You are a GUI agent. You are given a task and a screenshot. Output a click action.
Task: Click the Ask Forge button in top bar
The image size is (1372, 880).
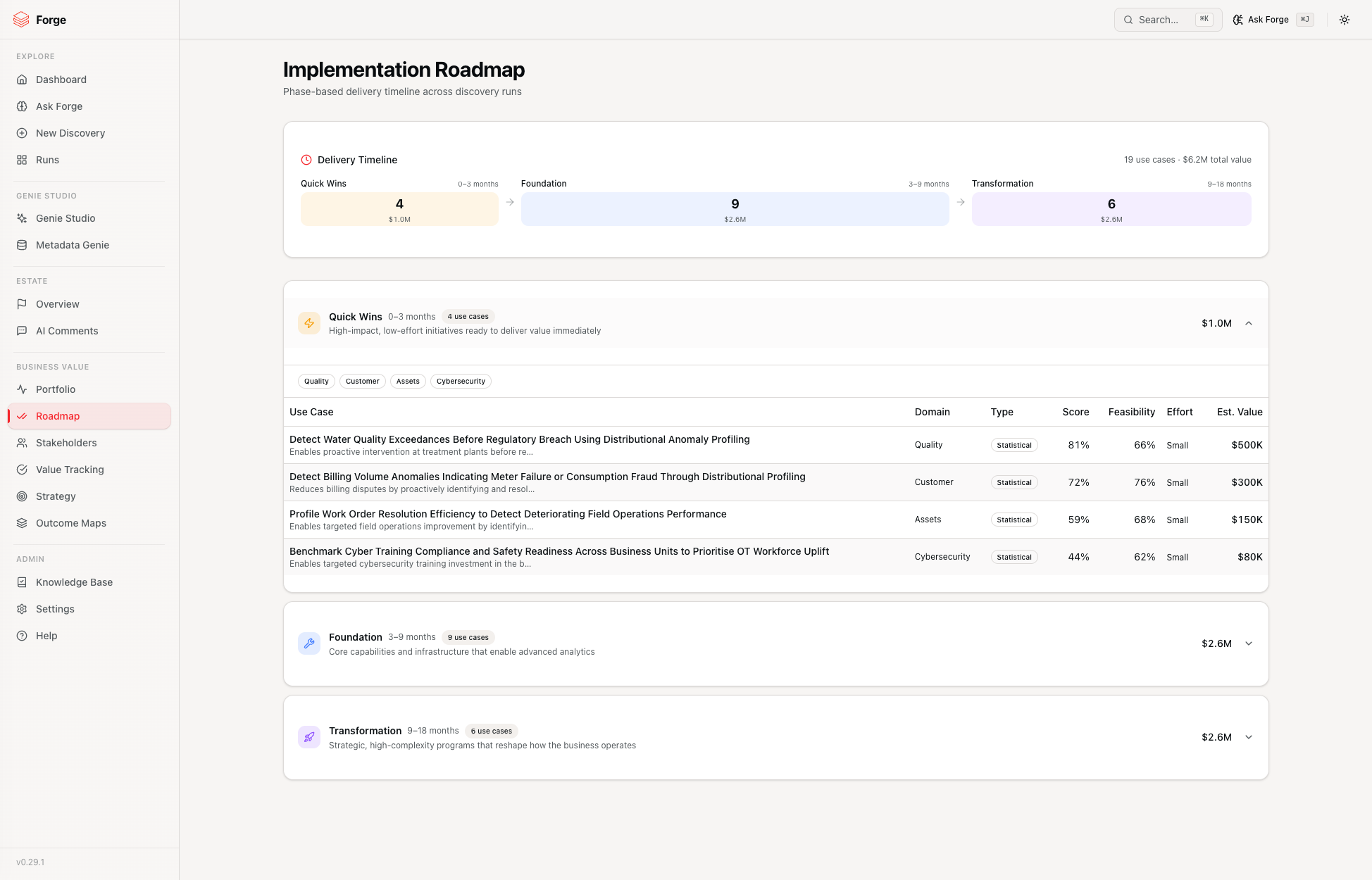[x=1273, y=20]
